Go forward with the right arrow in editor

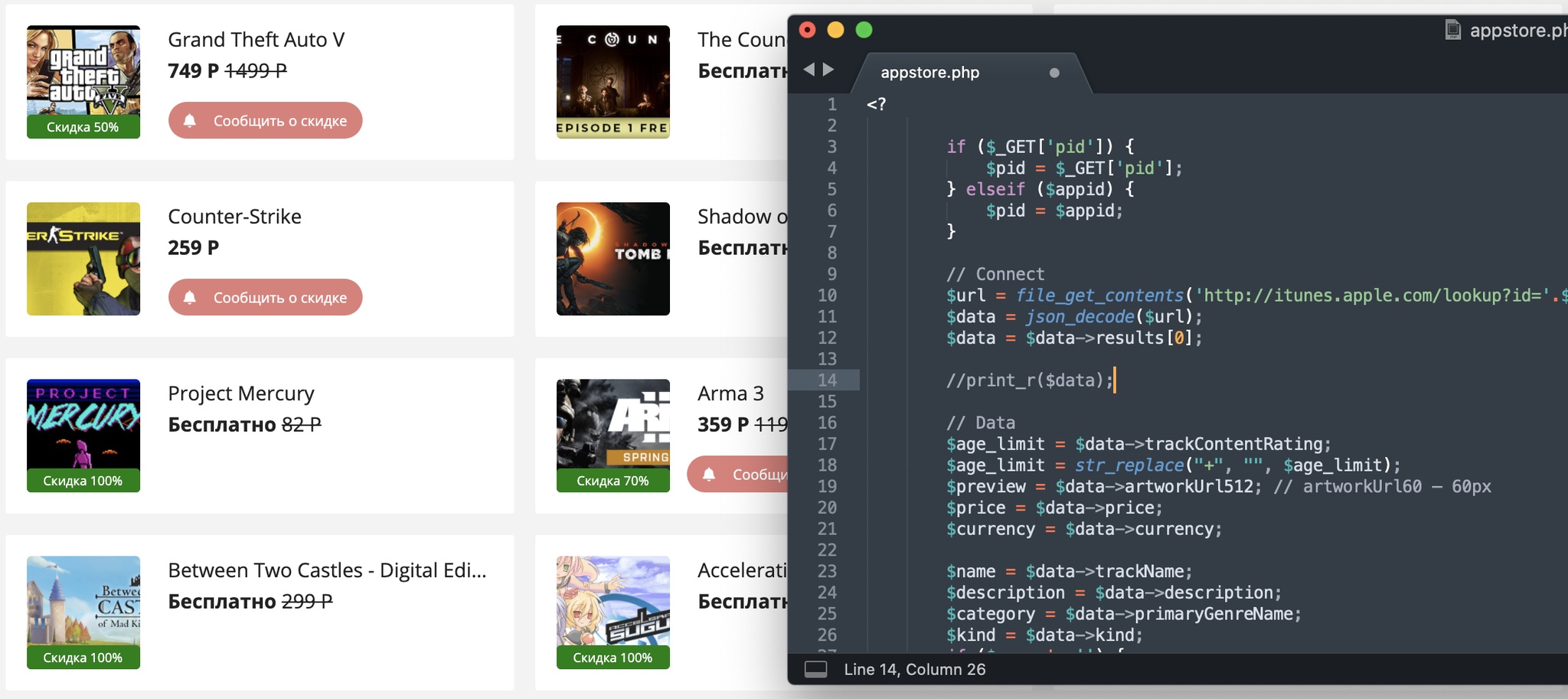point(828,70)
